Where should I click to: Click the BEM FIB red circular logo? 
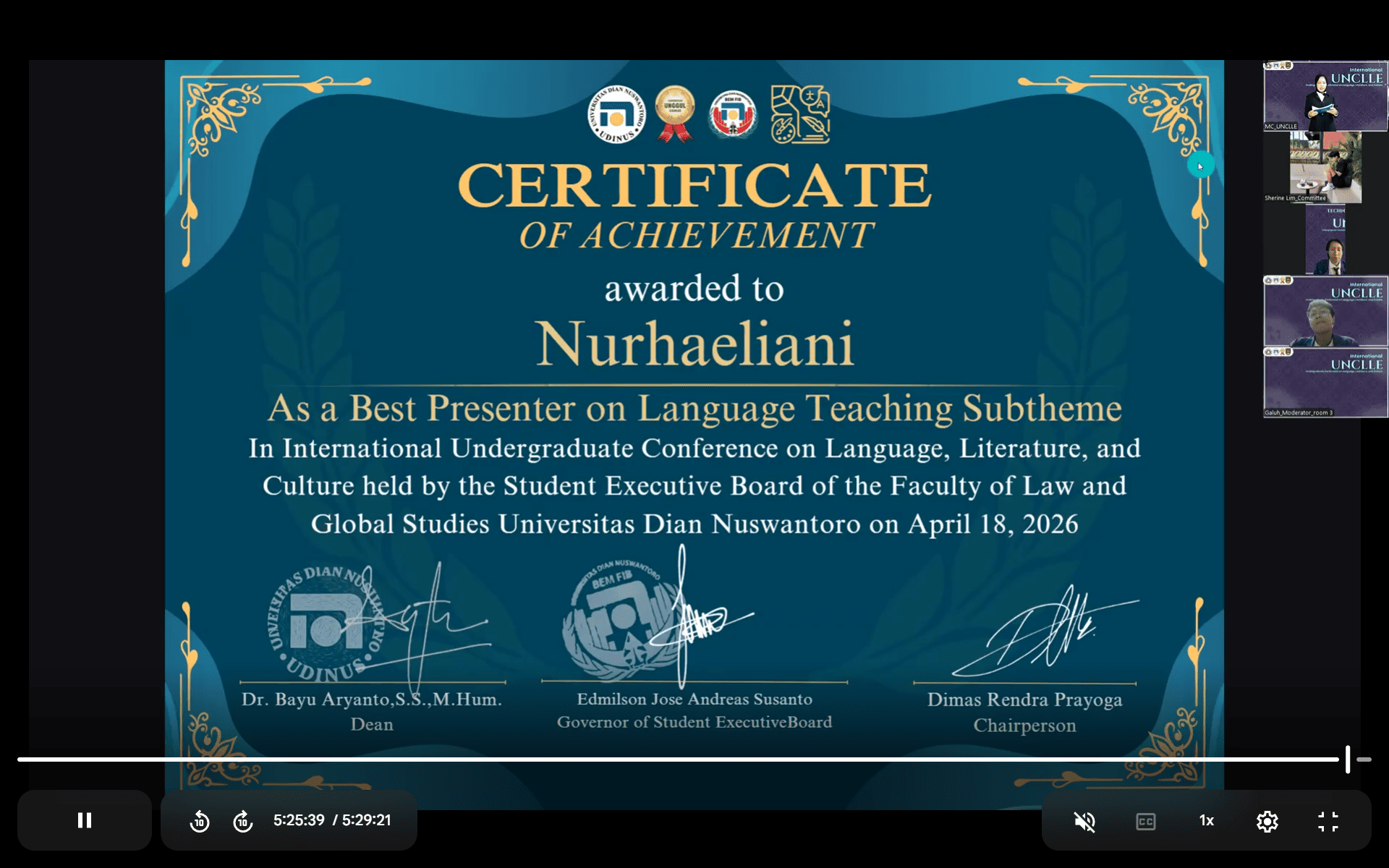tap(733, 114)
